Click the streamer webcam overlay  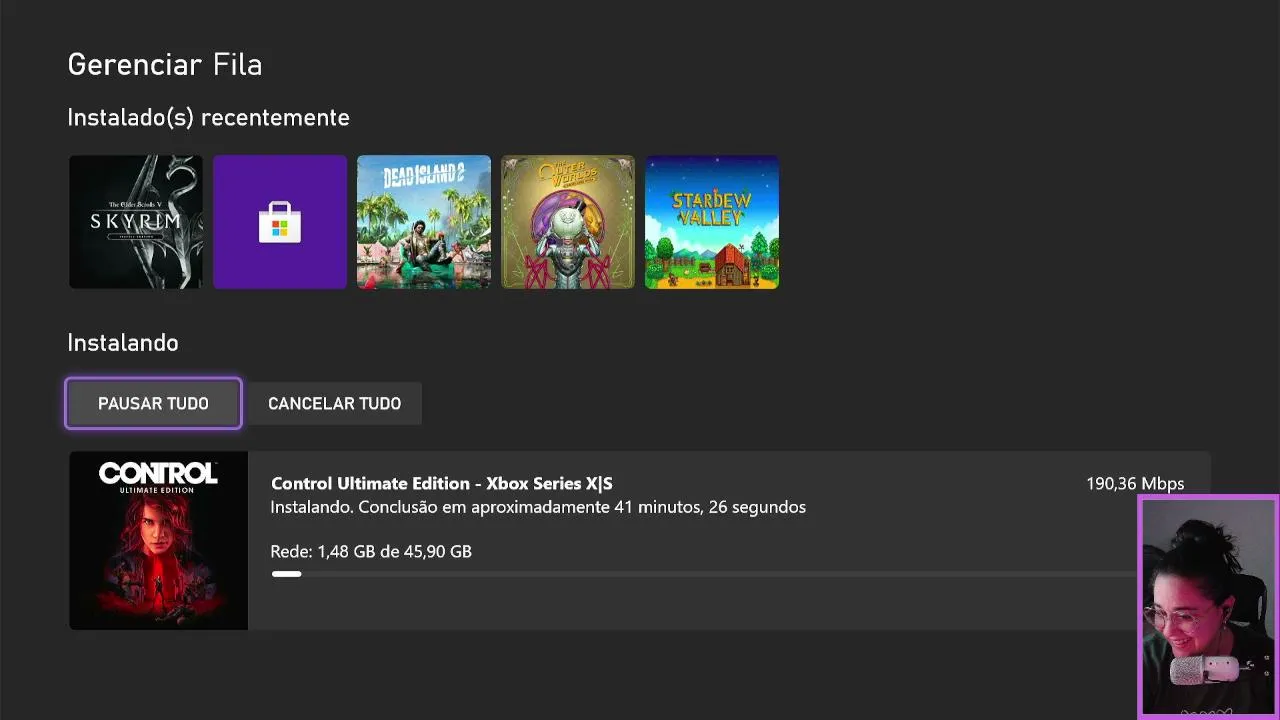[x=1209, y=606]
